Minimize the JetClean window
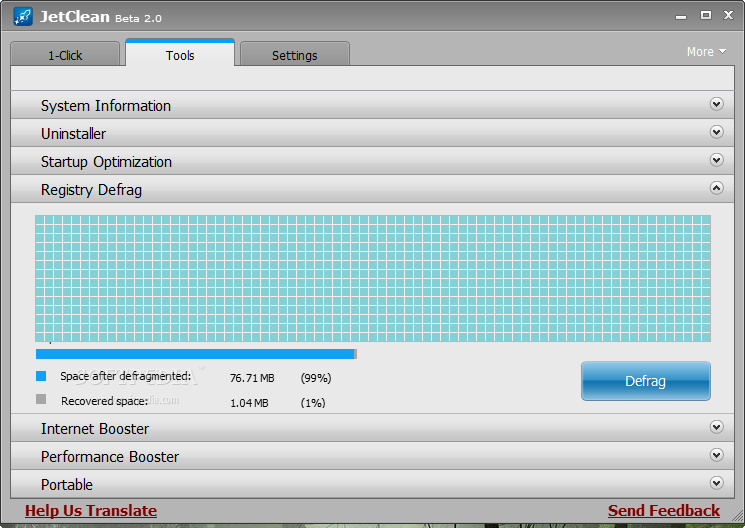 [681, 16]
